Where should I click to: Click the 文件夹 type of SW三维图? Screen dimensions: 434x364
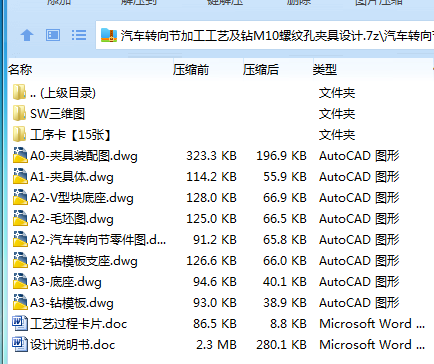[337, 114]
